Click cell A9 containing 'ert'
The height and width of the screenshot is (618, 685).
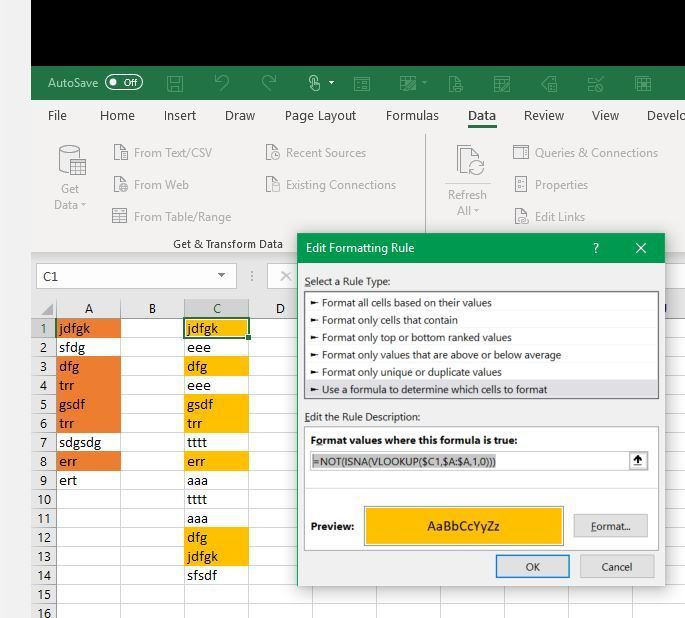[89, 480]
